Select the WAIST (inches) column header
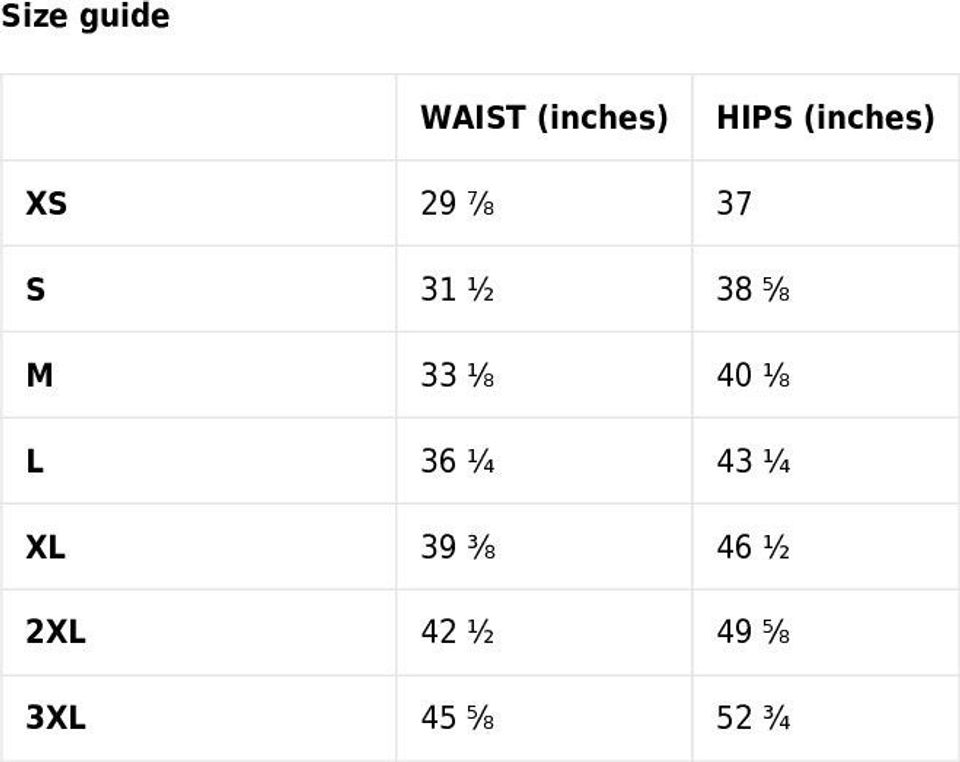The height and width of the screenshot is (762, 960). pos(543,118)
